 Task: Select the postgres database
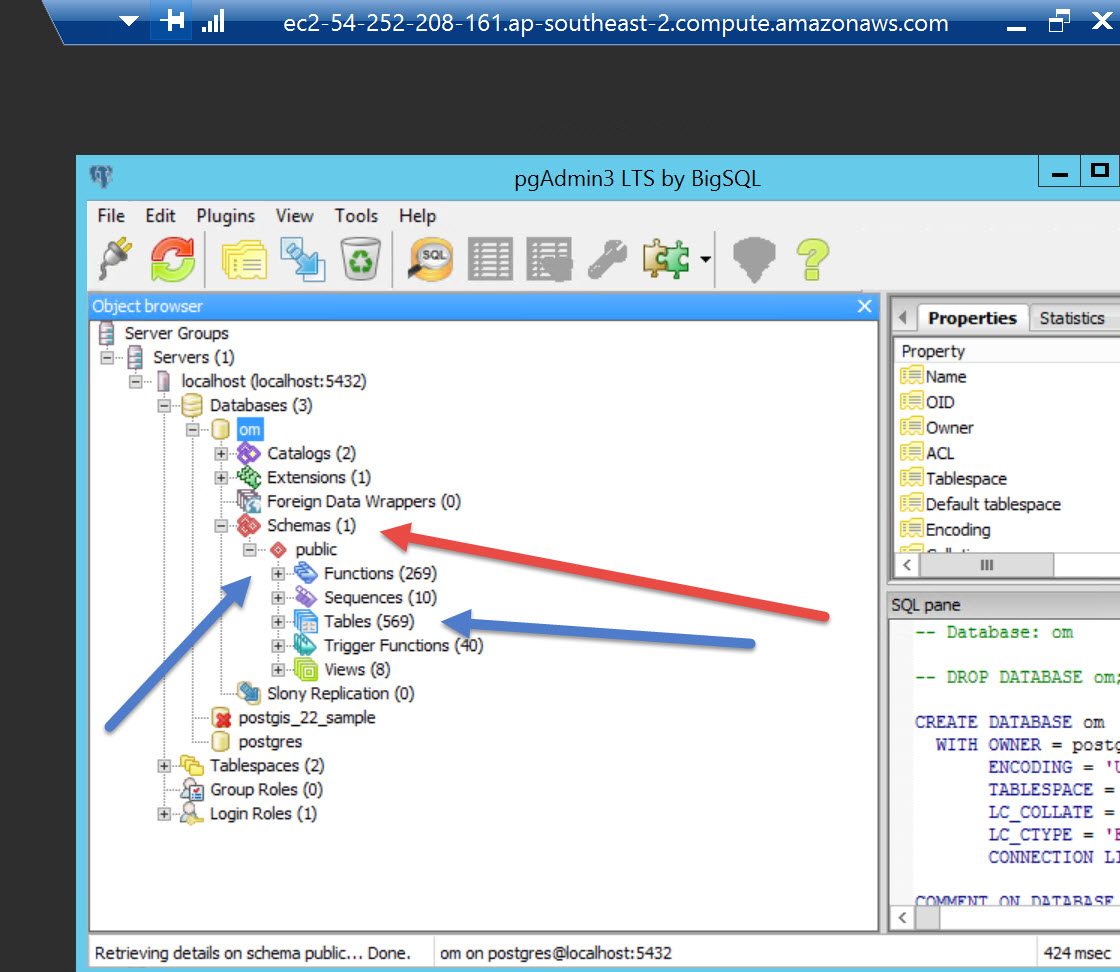coord(270,742)
